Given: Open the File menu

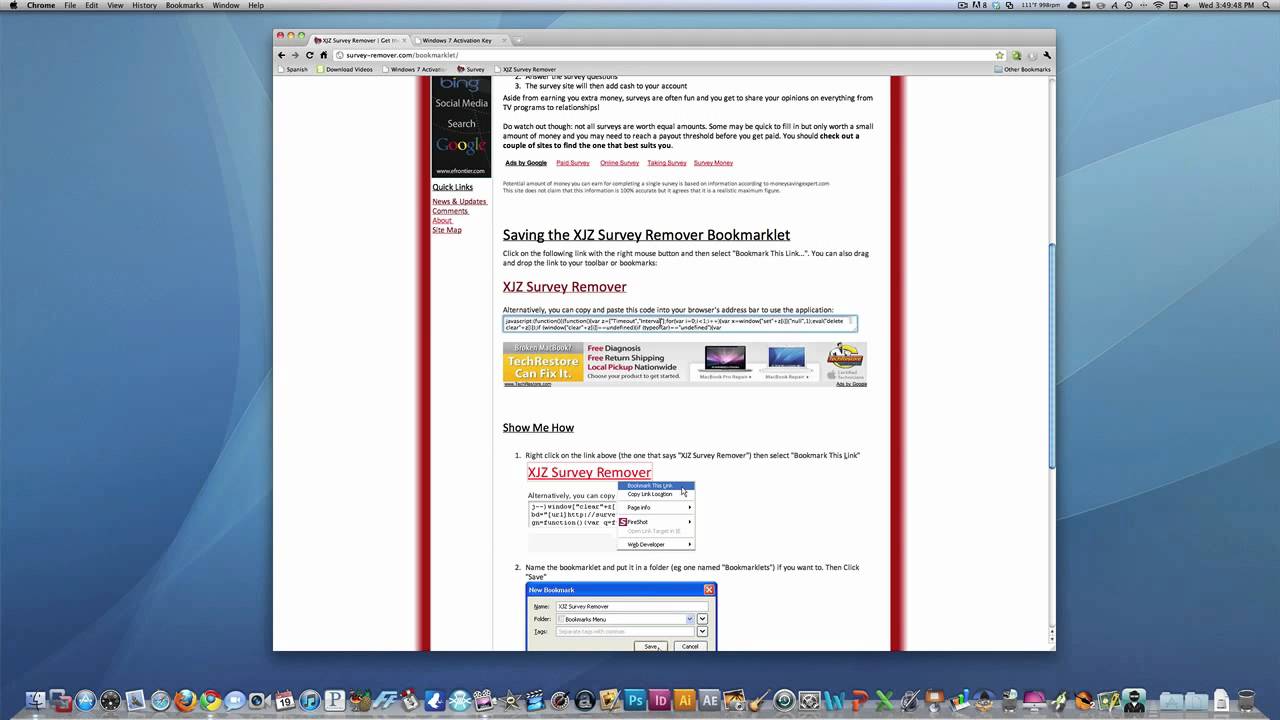Looking at the screenshot, I should 70,5.
